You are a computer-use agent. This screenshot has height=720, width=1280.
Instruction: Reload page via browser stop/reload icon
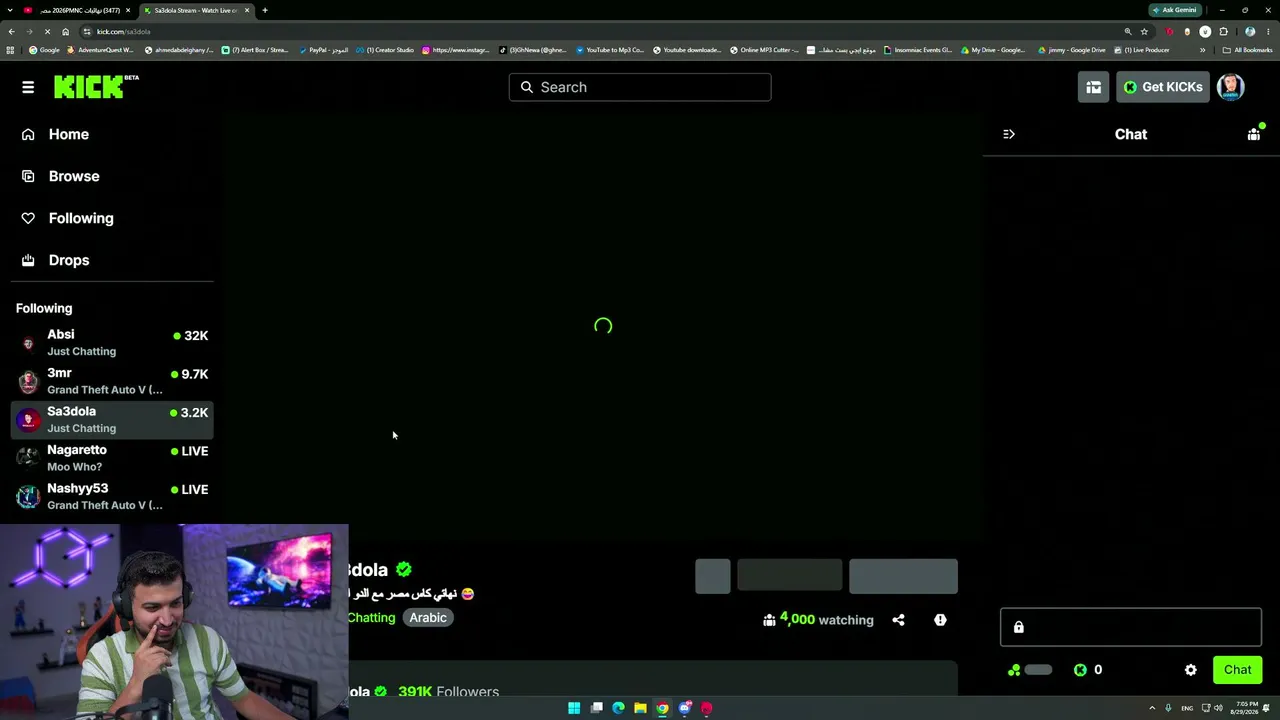47,32
